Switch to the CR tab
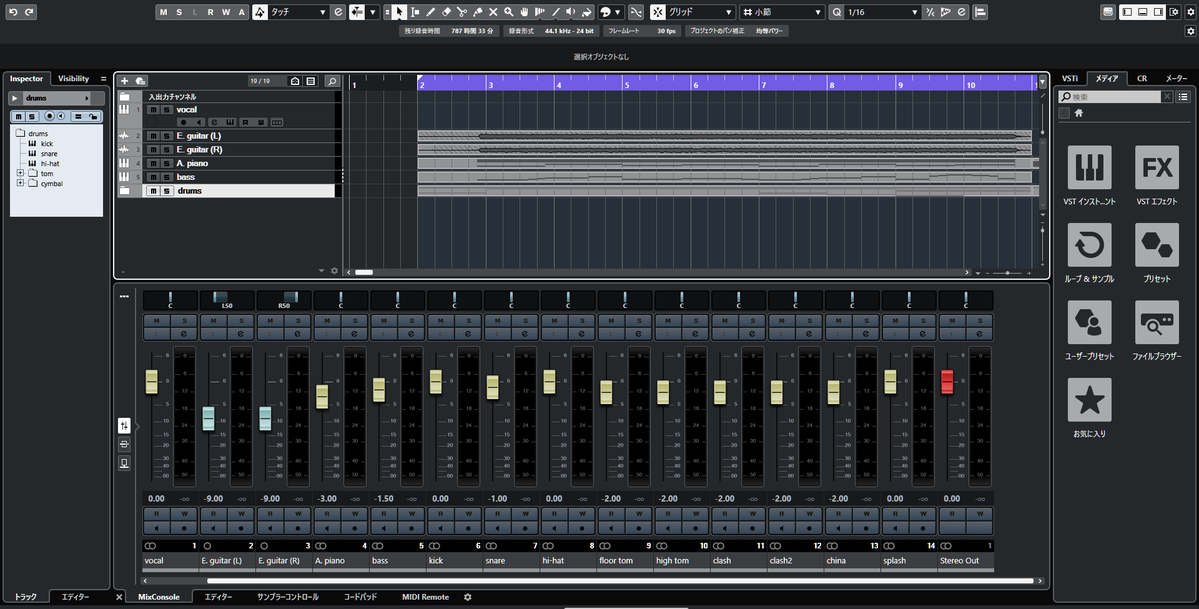1199x609 pixels. click(x=1142, y=79)
